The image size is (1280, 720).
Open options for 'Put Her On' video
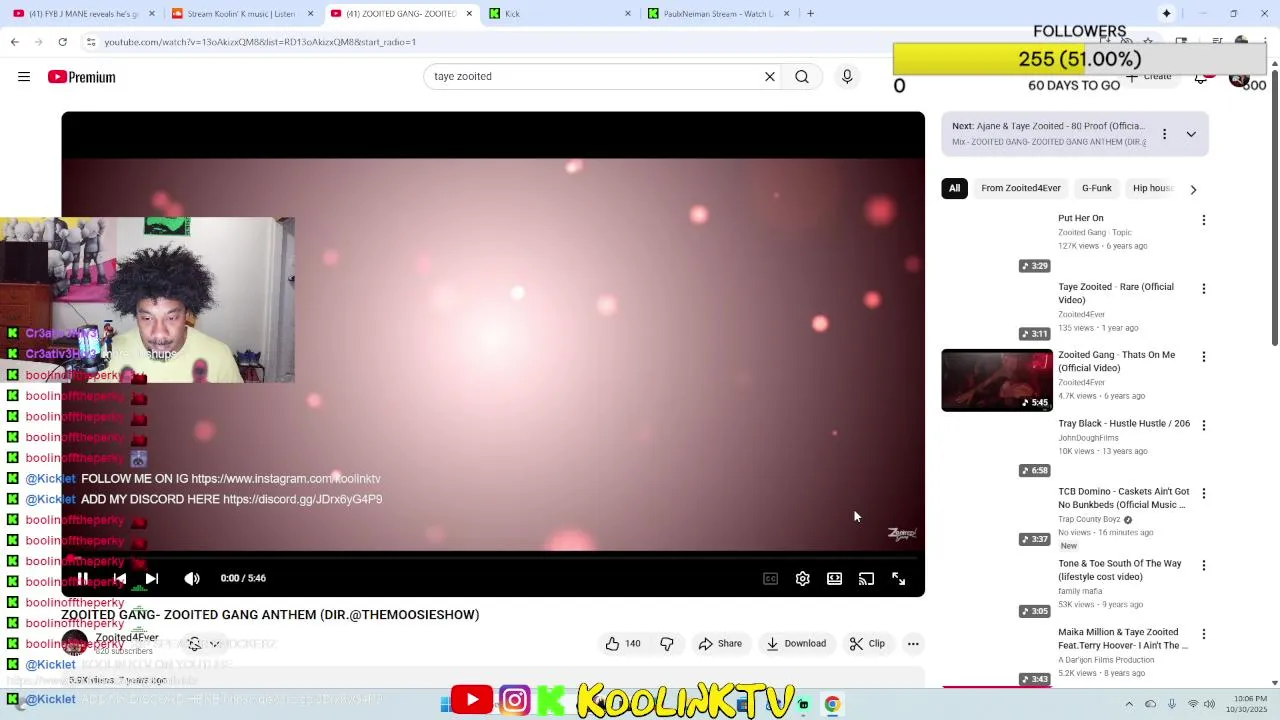(x=1204, y=220)
